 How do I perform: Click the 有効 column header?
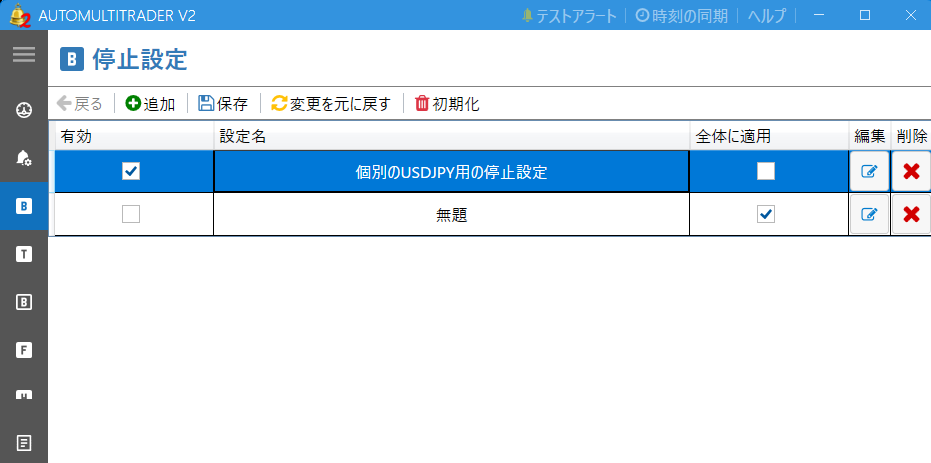[x=134, y=136]
